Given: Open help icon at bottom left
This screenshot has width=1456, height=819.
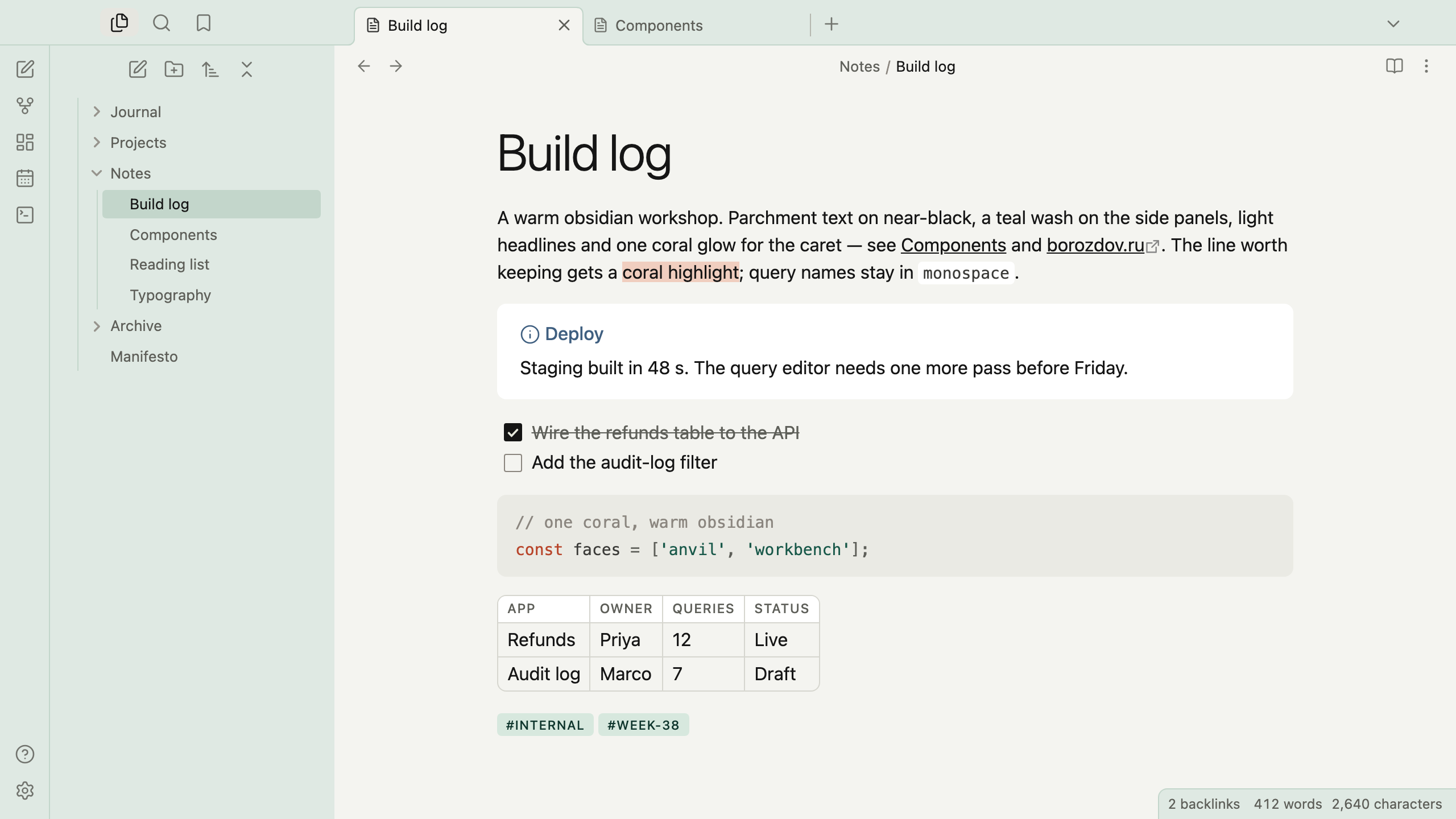Looking at the screenshot, I should point(25,754).
